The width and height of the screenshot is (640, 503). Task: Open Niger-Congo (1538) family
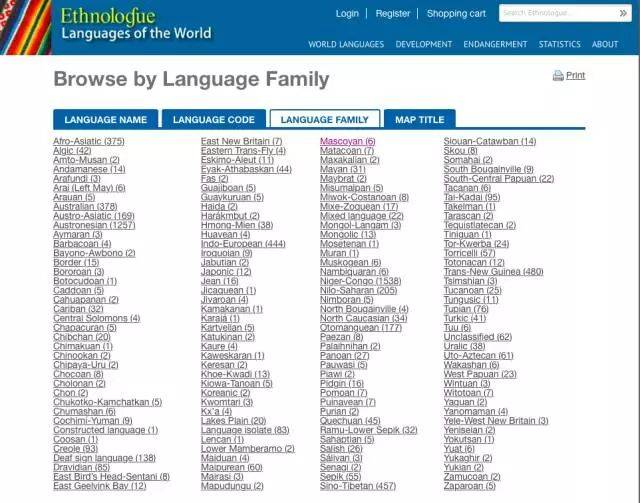pos(361,281)
